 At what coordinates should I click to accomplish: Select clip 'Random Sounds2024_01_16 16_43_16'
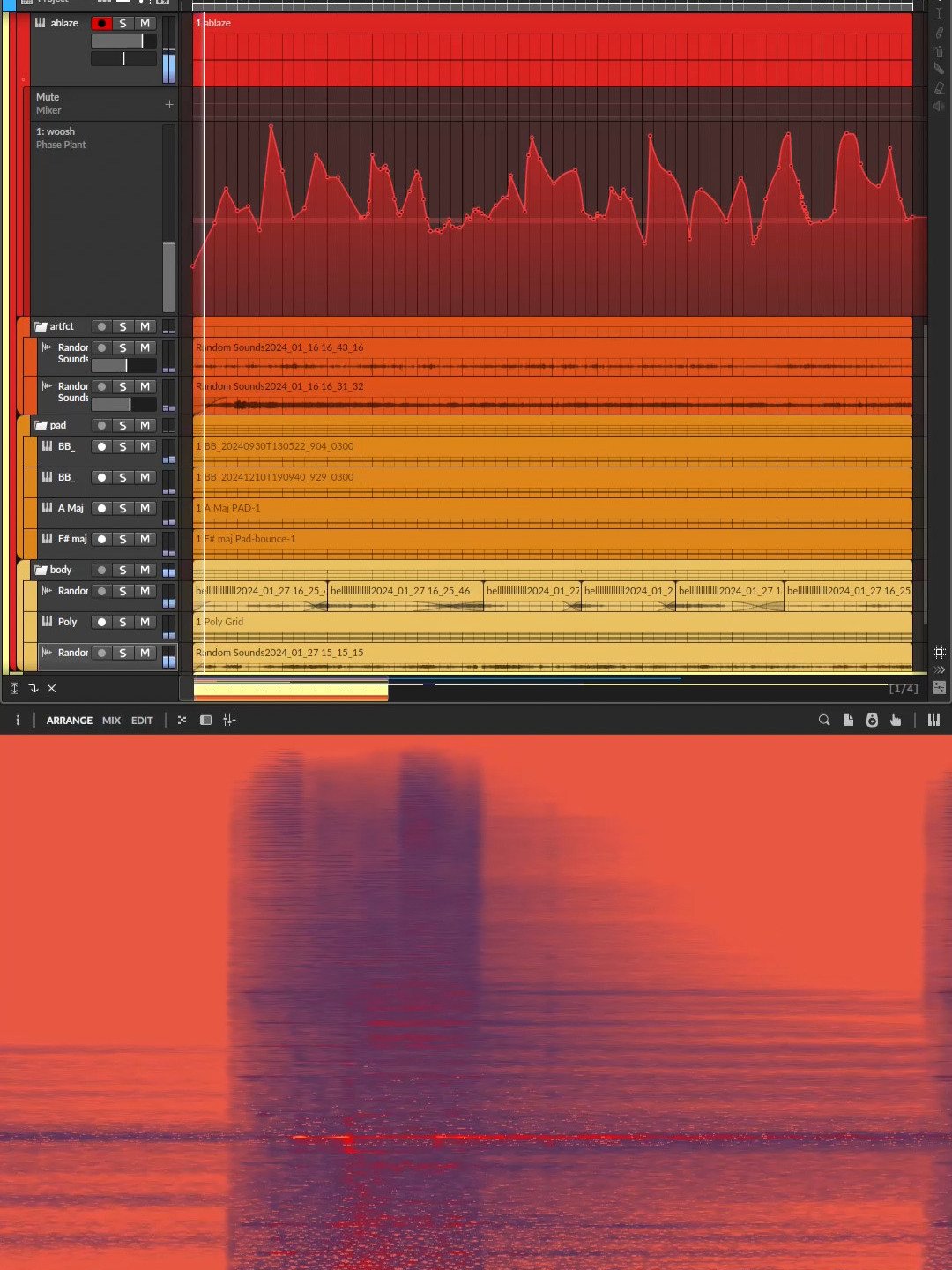click(553, 356)
